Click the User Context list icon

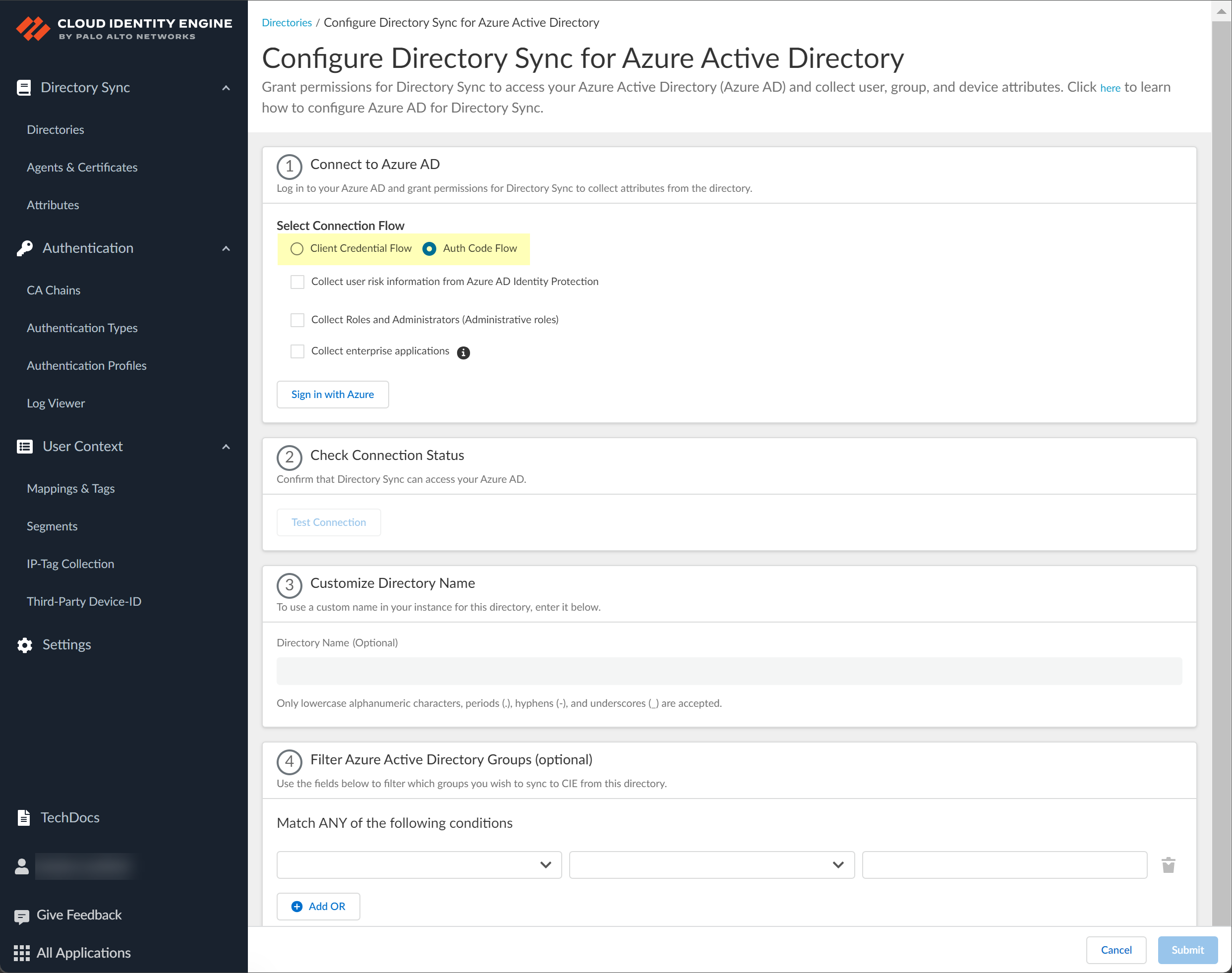[x=24, y=446]
